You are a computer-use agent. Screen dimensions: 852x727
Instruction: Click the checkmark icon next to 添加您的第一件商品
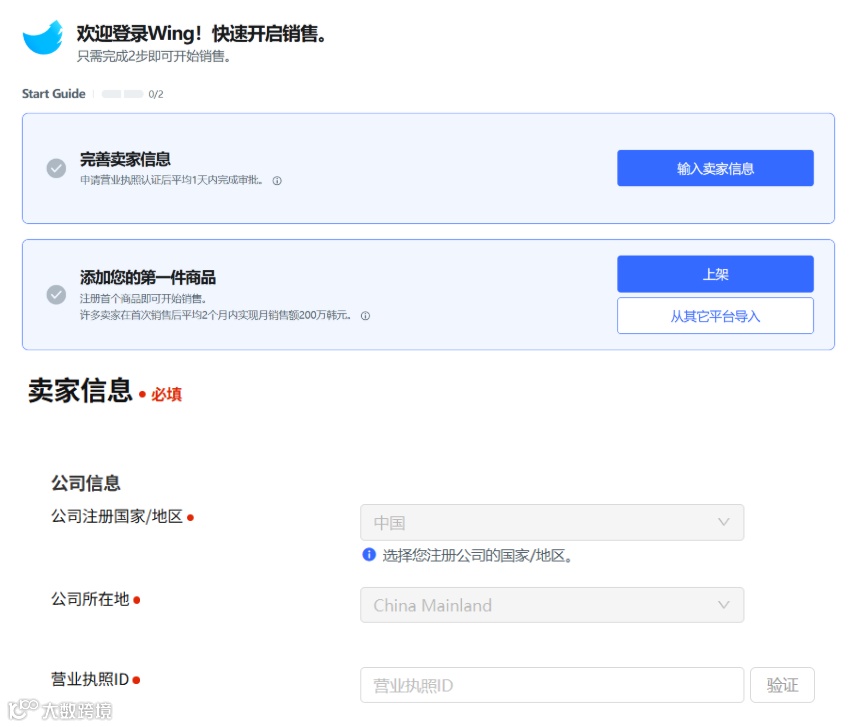tap(56, 294)
